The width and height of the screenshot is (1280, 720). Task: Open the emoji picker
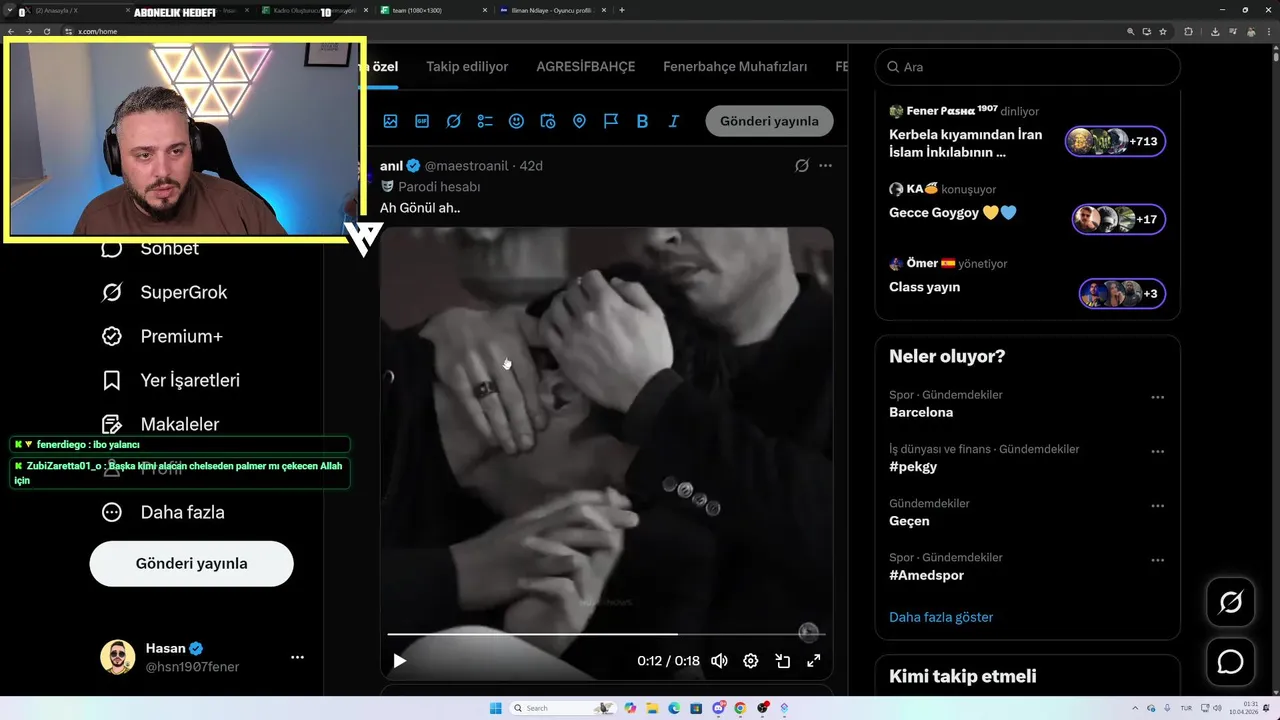click(x=516, y=121)
